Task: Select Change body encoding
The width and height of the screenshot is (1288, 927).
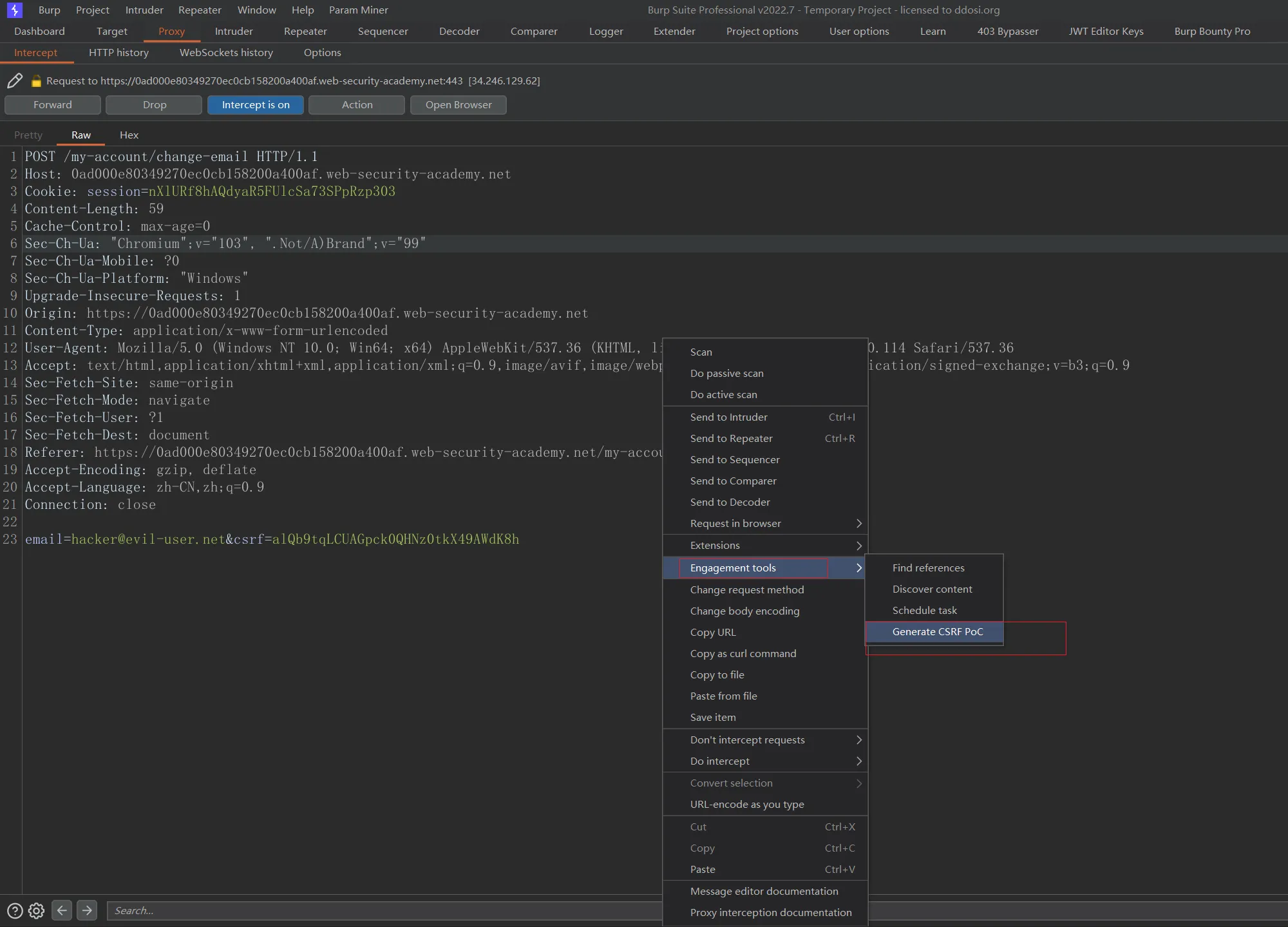Action: [x=765, y=611]
